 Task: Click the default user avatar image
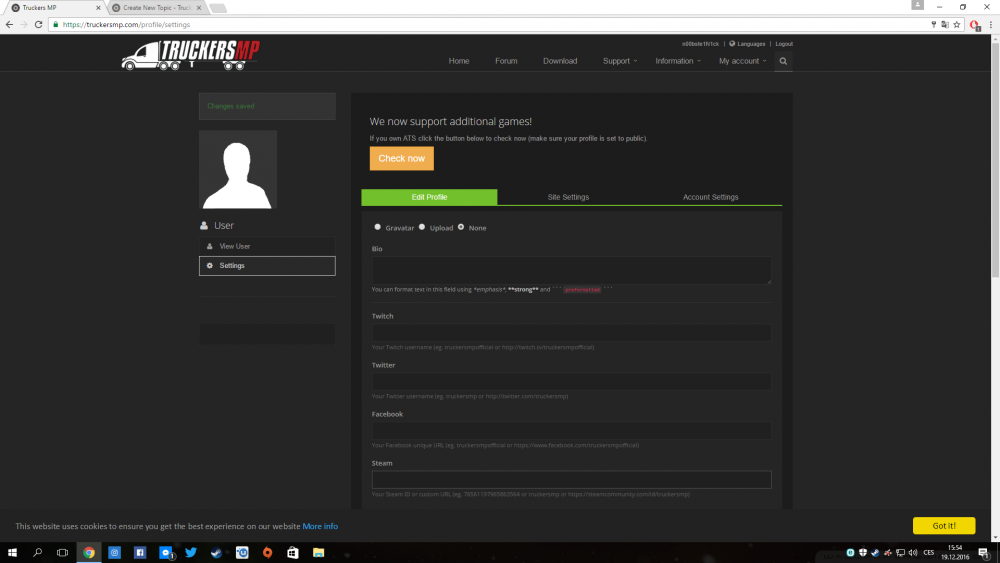238,169
